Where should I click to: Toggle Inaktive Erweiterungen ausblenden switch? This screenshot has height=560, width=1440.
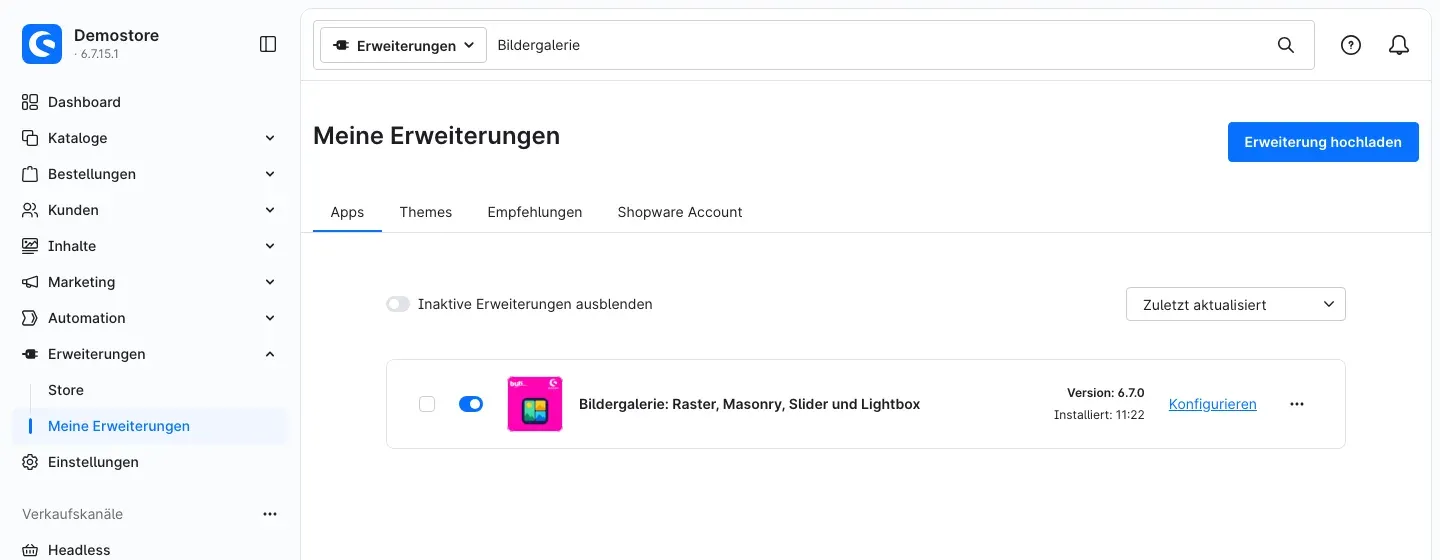tap(398, 304)
